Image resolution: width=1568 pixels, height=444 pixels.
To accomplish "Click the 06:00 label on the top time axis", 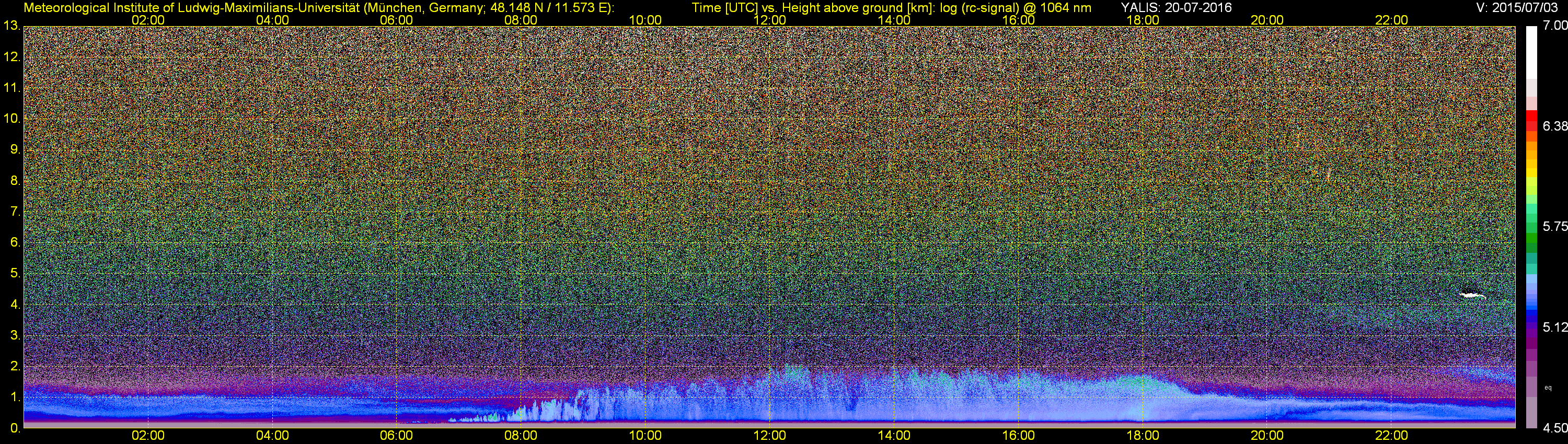I will pyautogui.click(x=396, y=20).
